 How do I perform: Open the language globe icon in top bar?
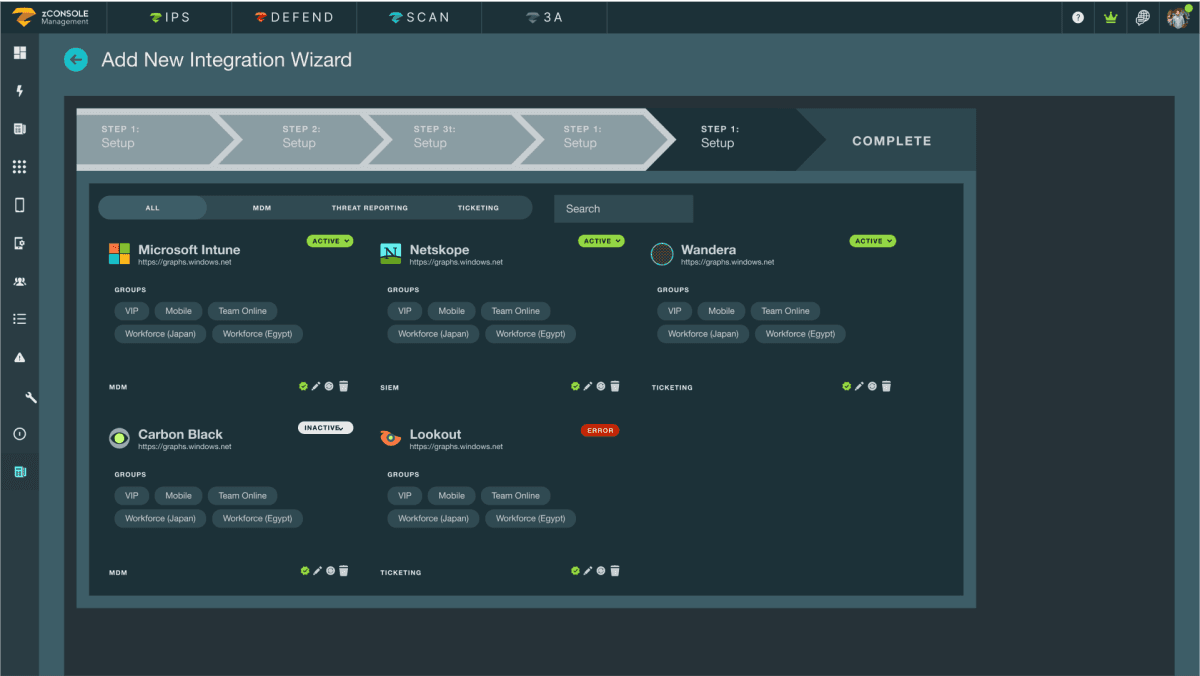tap(1142, 17)
